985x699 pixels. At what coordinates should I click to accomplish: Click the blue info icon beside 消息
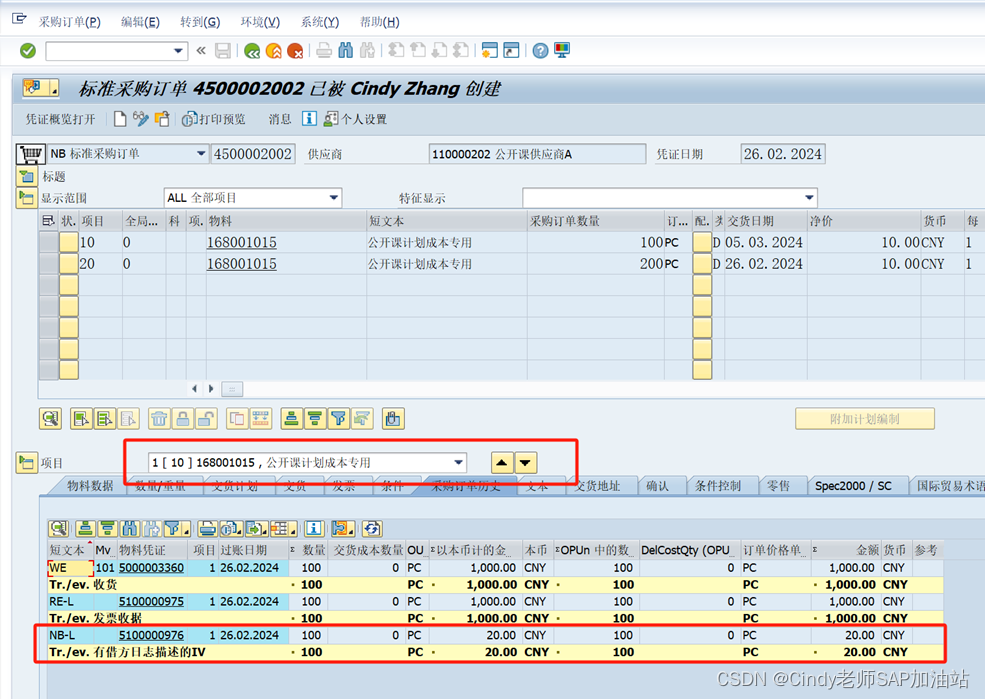pyautogui.click(x=309, y=119)
